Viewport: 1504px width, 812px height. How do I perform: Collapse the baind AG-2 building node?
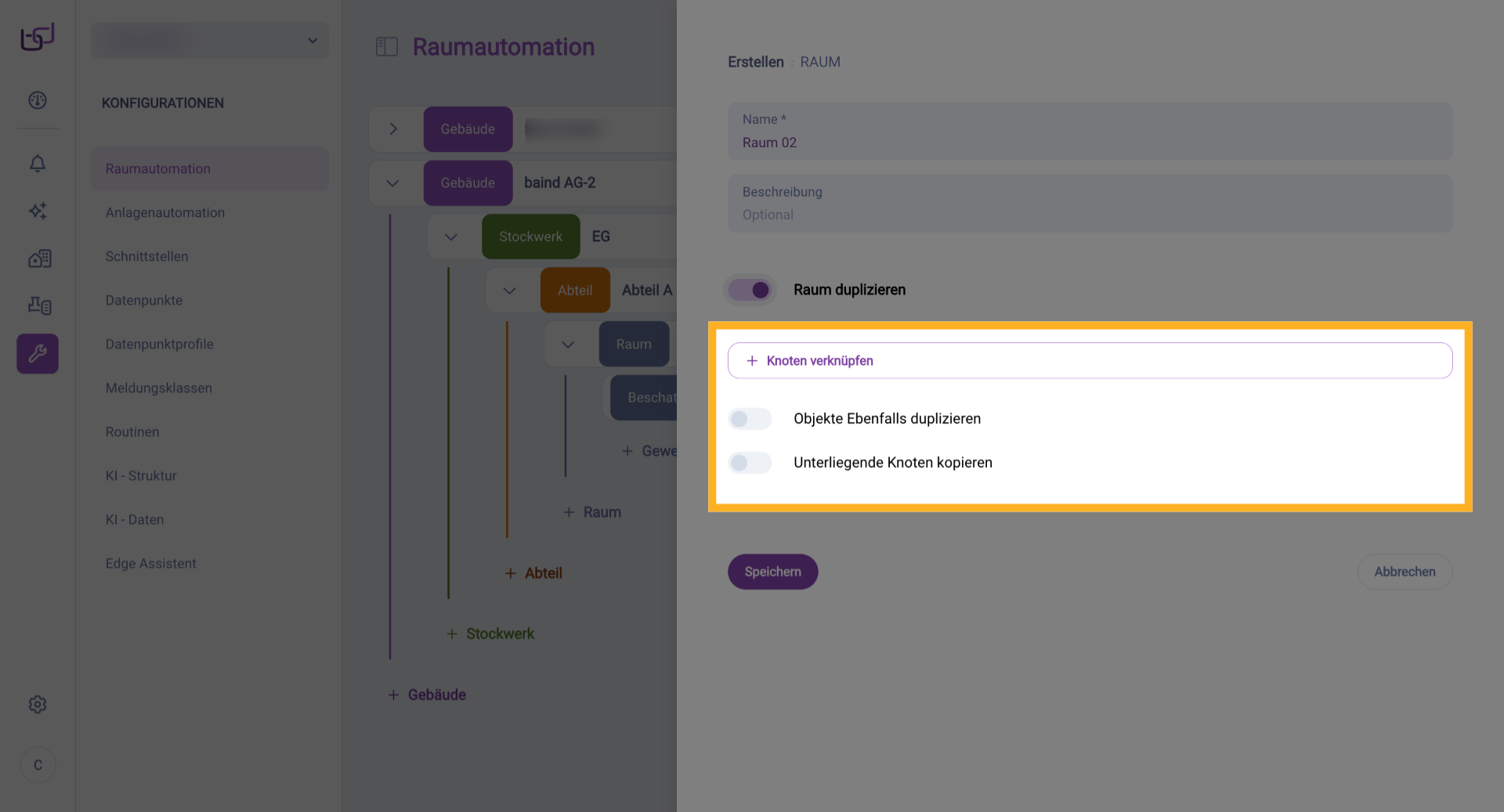coord(392,183)
